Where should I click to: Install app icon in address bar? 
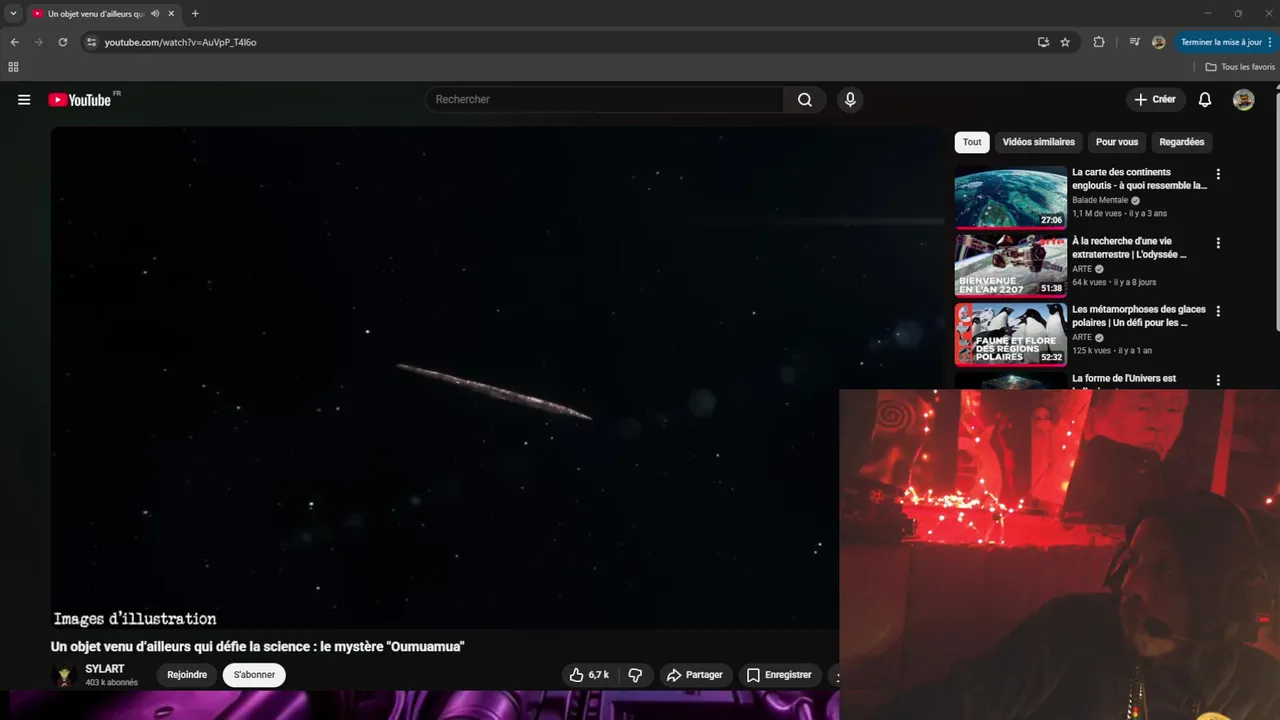click(x=1043, y=42)
